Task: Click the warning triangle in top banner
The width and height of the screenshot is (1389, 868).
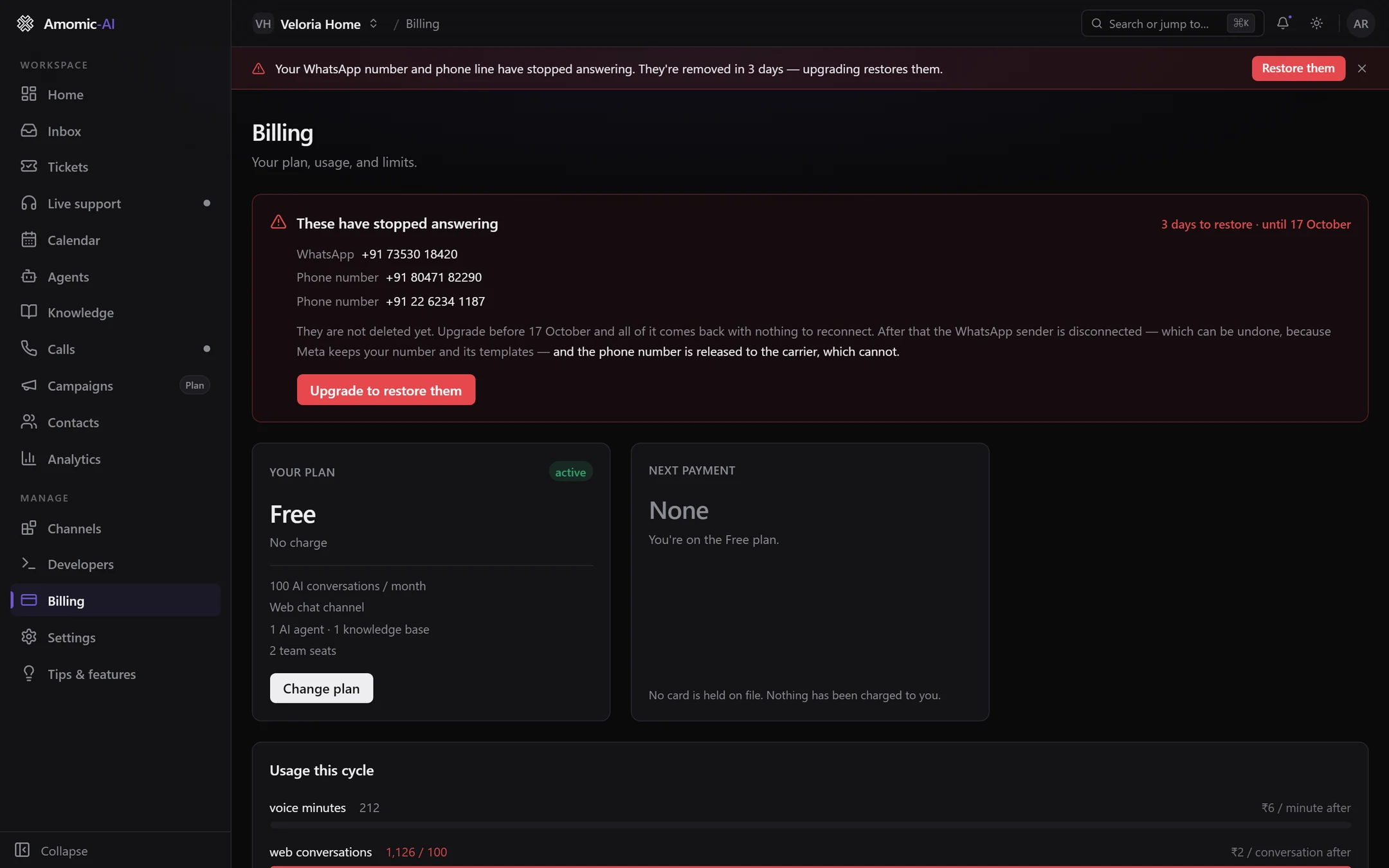Action: click(x=259, y=69)
